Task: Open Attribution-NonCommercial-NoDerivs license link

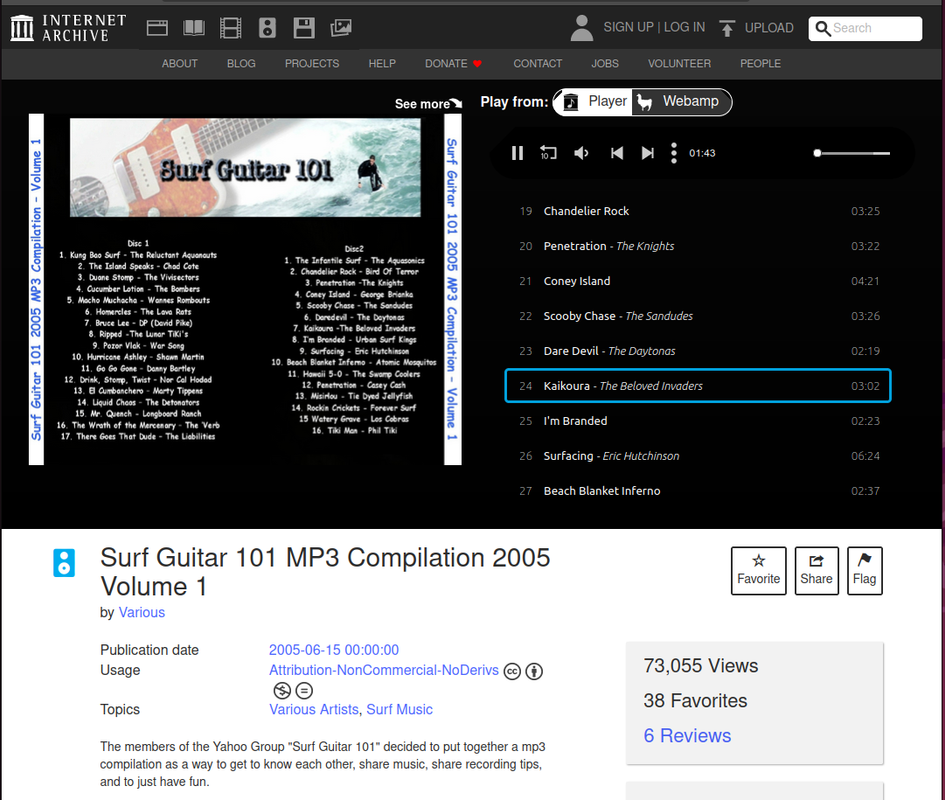Action: click(384, 670)
